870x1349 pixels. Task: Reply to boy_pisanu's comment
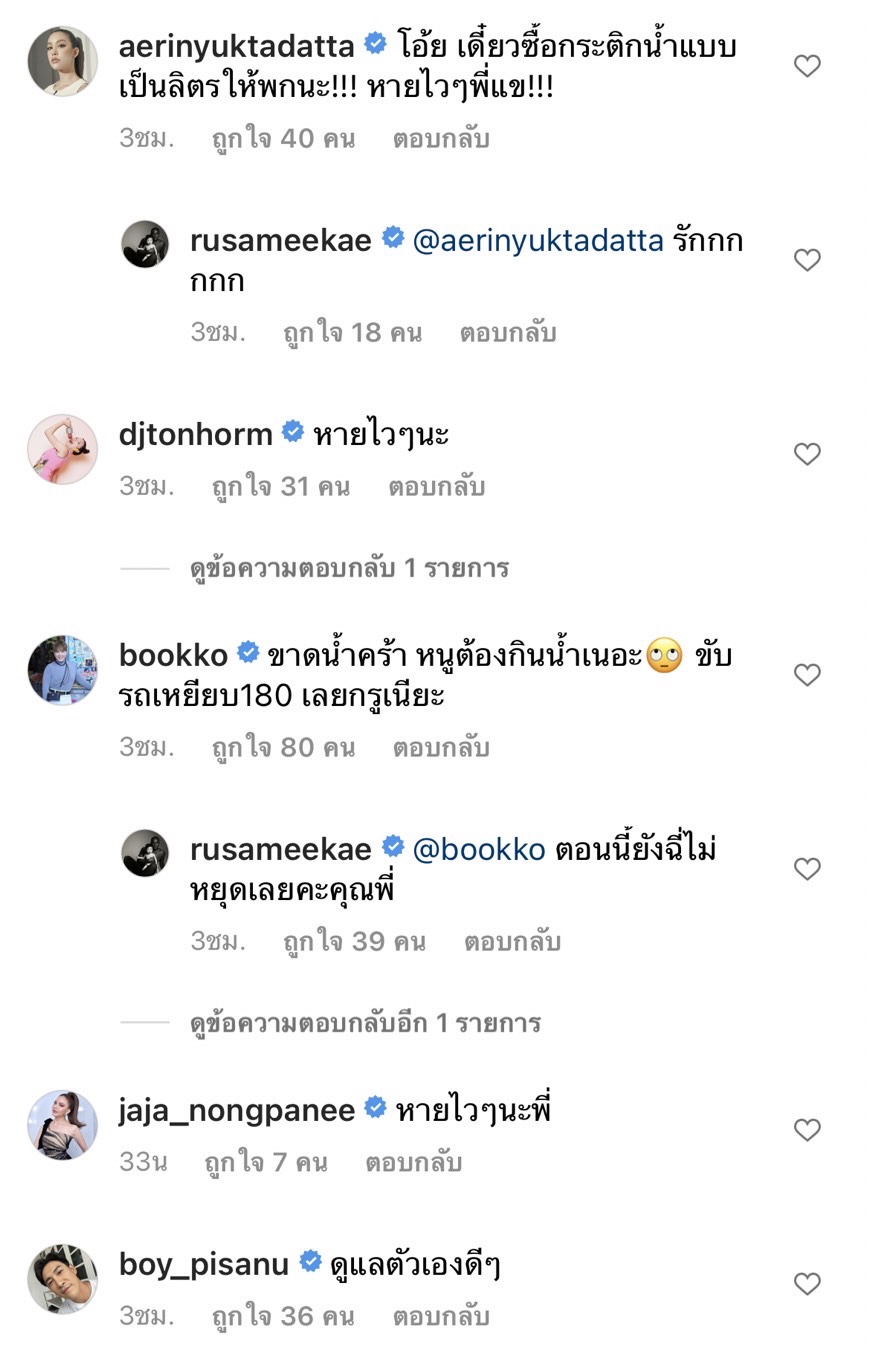[440, 1316]
